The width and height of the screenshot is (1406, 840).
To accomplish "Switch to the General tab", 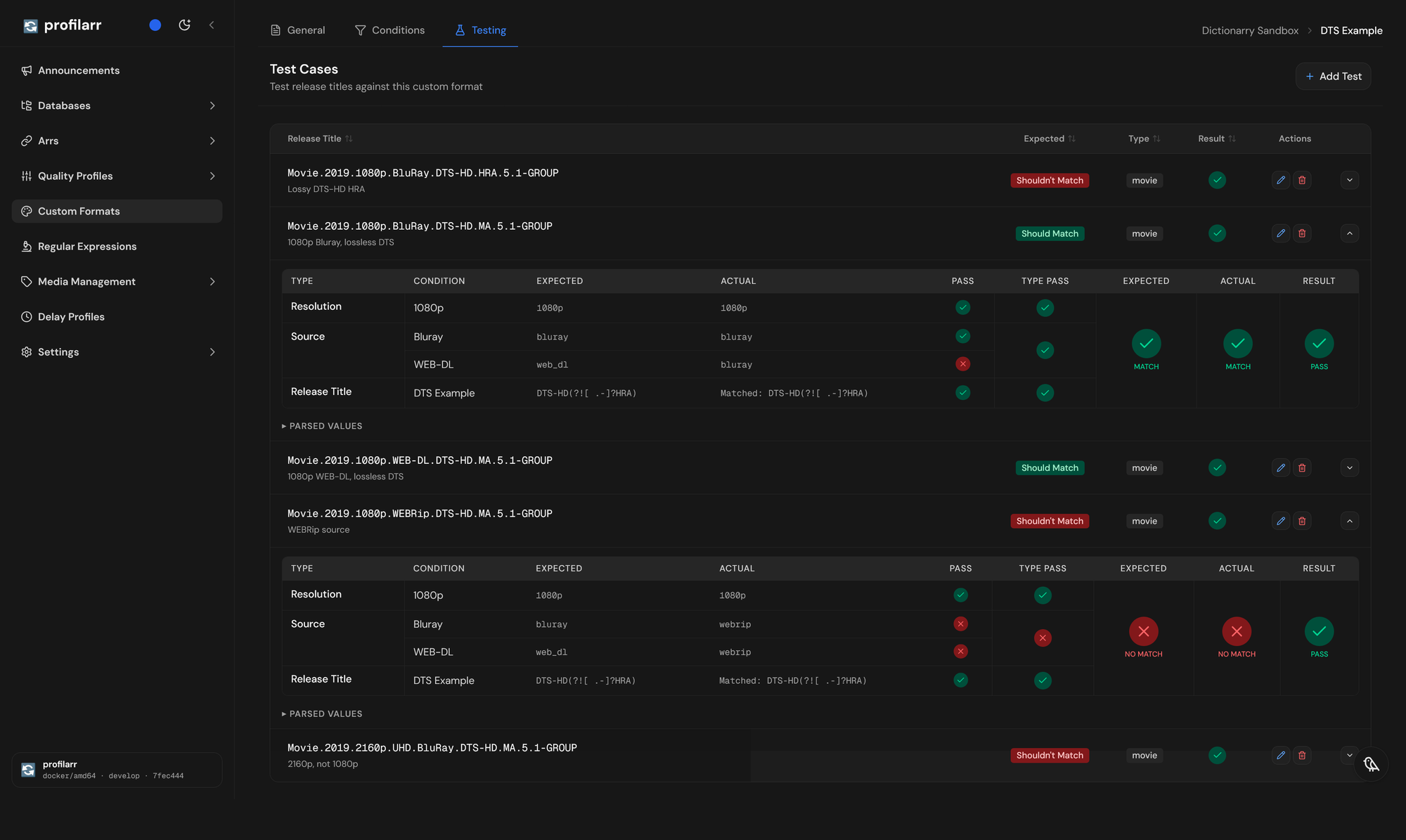I will [x=298, y=30].
